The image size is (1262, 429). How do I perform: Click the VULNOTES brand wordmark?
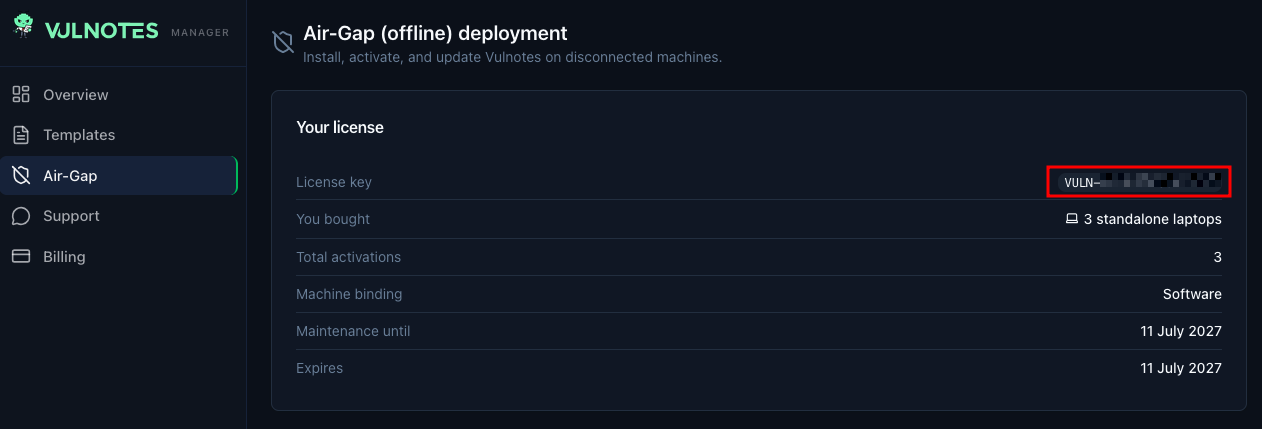[101, 31]
